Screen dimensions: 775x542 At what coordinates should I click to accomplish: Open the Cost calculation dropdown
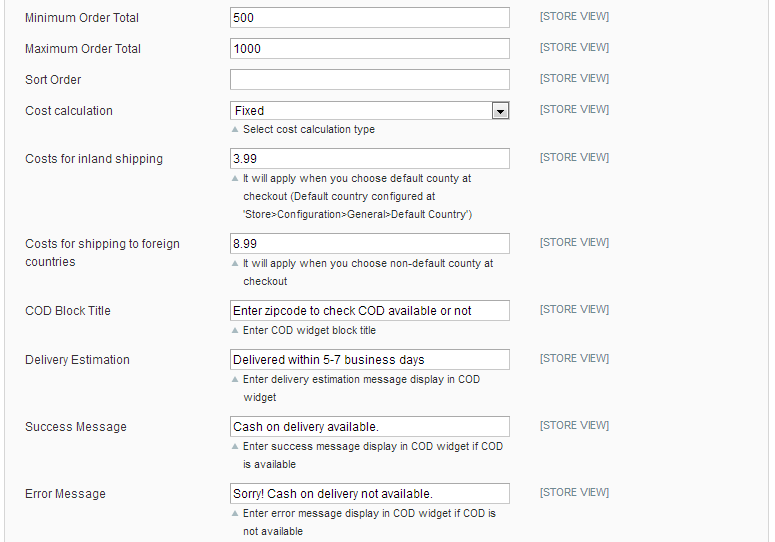[361, 111]
